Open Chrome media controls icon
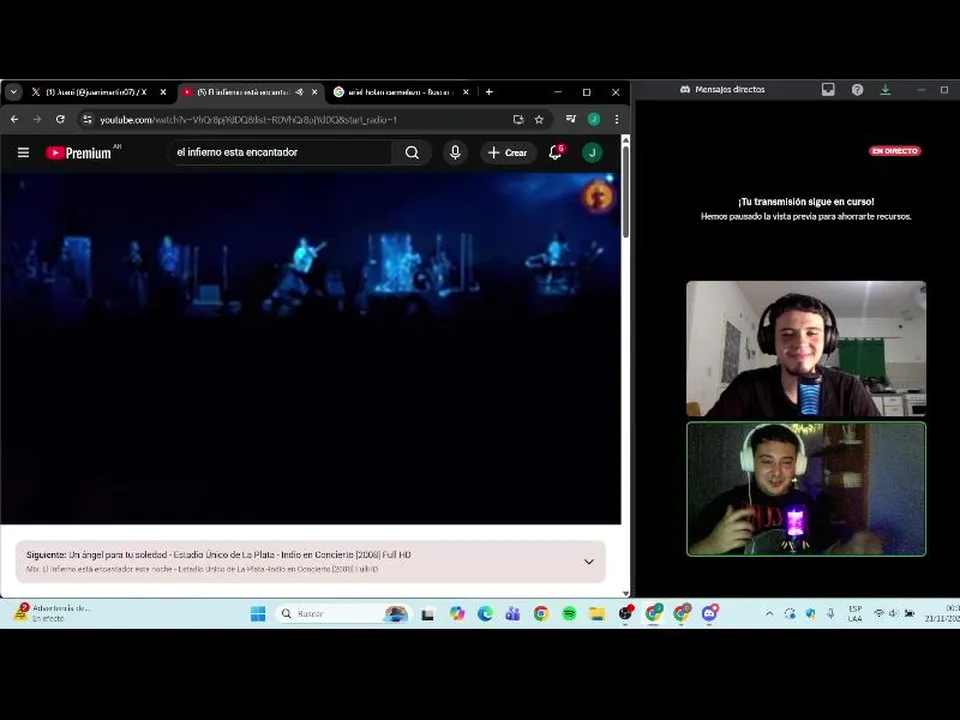Viewport: 960px width, 720px height. click(x=571, y=119)
